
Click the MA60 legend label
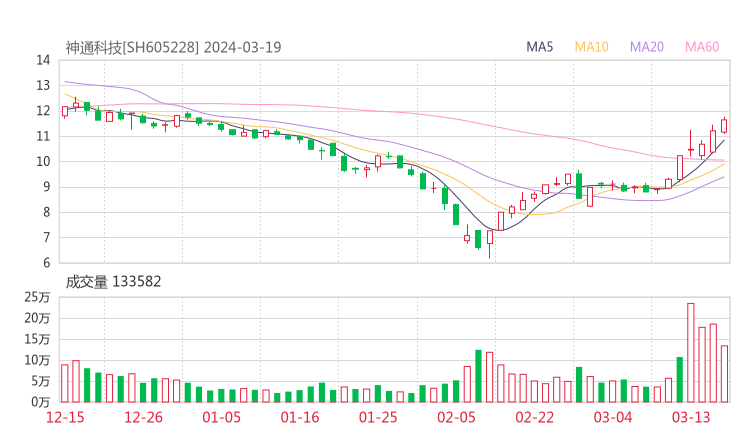(702, 47)
